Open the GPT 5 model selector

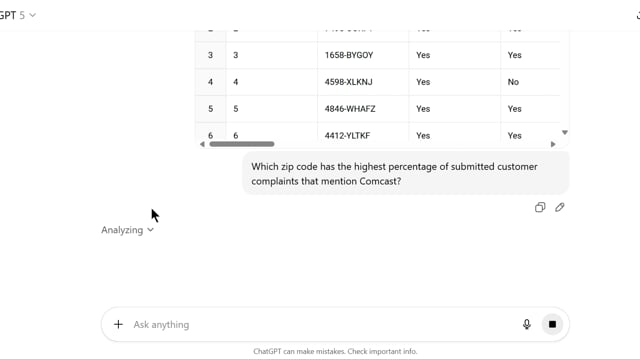click(18, 15)
